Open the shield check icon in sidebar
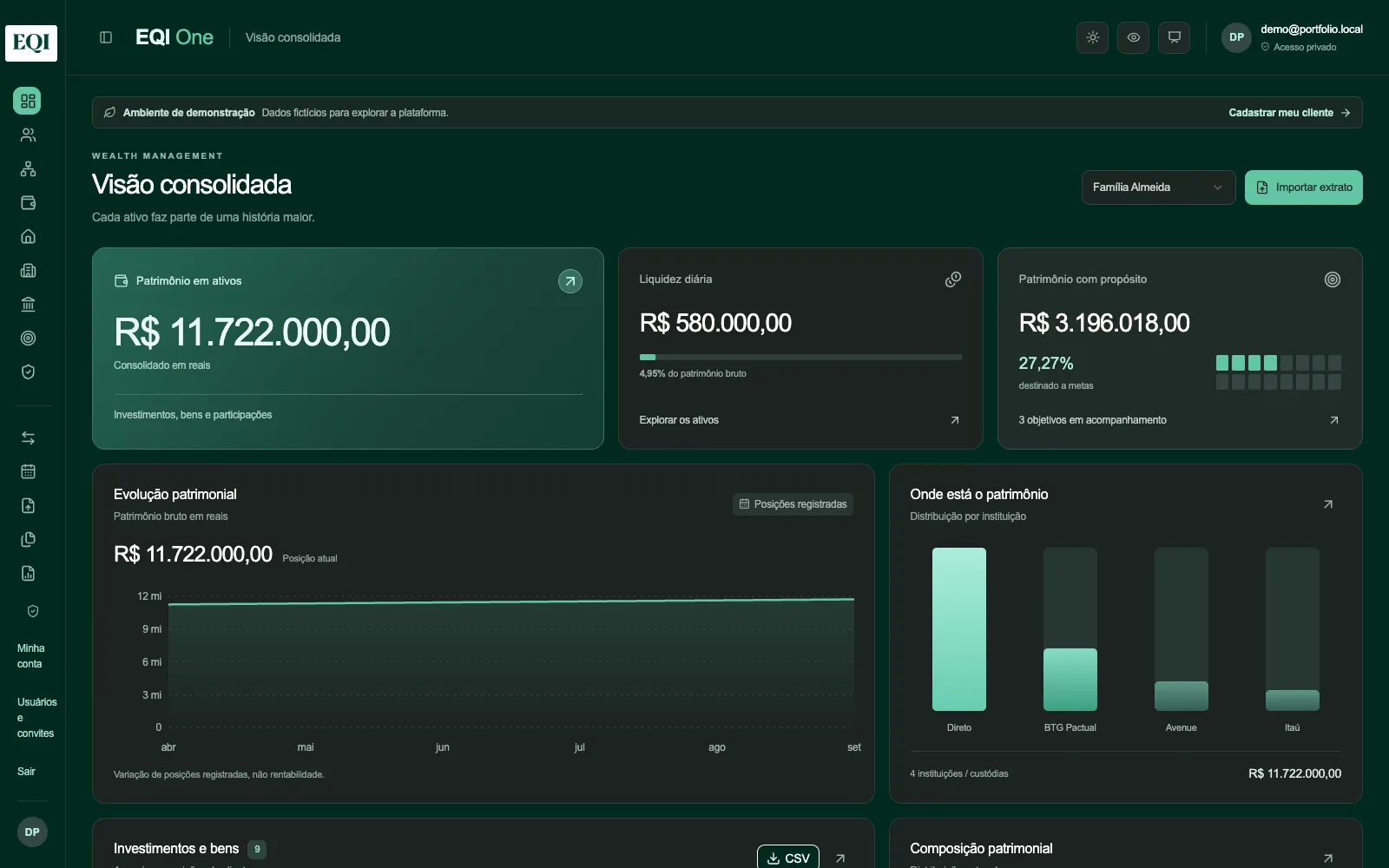Viewport: 1389px width, 868px height. coord(28,372)
